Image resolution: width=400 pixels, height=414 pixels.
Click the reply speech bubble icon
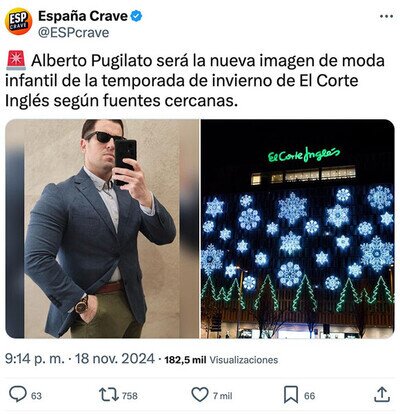pos(18,394)
